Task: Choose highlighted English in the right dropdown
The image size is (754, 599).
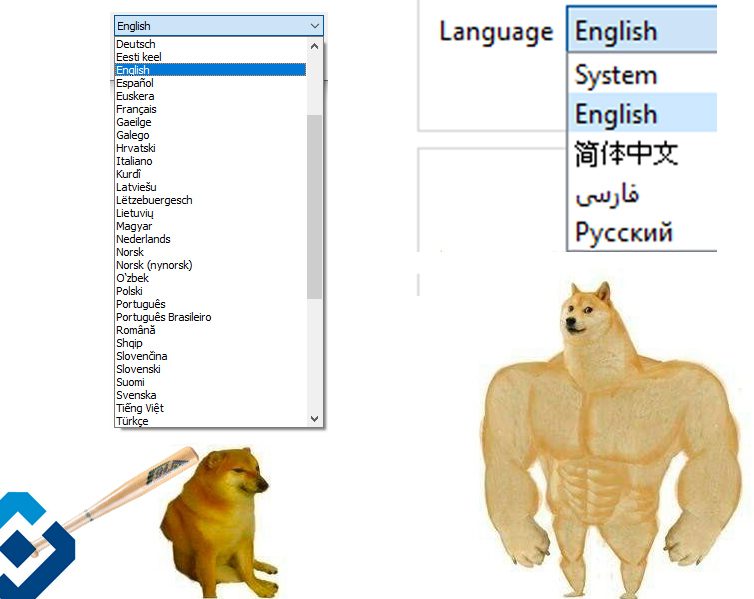Action: pos(642,112)
